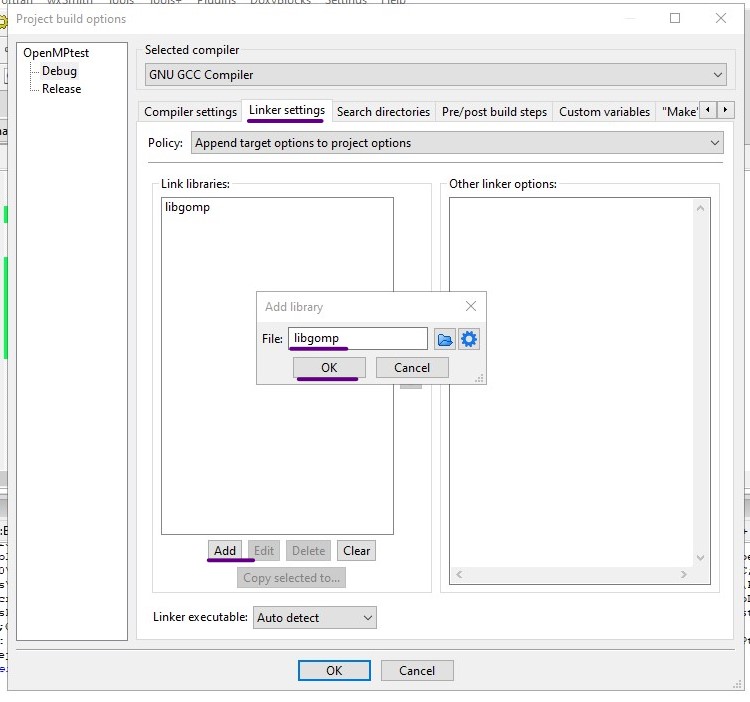750x702 pixels.
Task: Click up arrow of linker options scrollbar
Action: pyautogui.click(x=700, y=208)
